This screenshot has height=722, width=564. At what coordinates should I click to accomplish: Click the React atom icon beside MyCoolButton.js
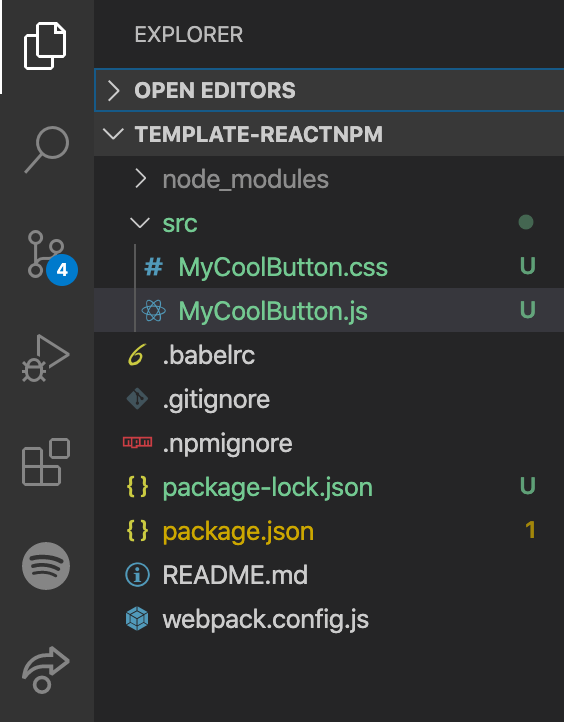[153, 310]
